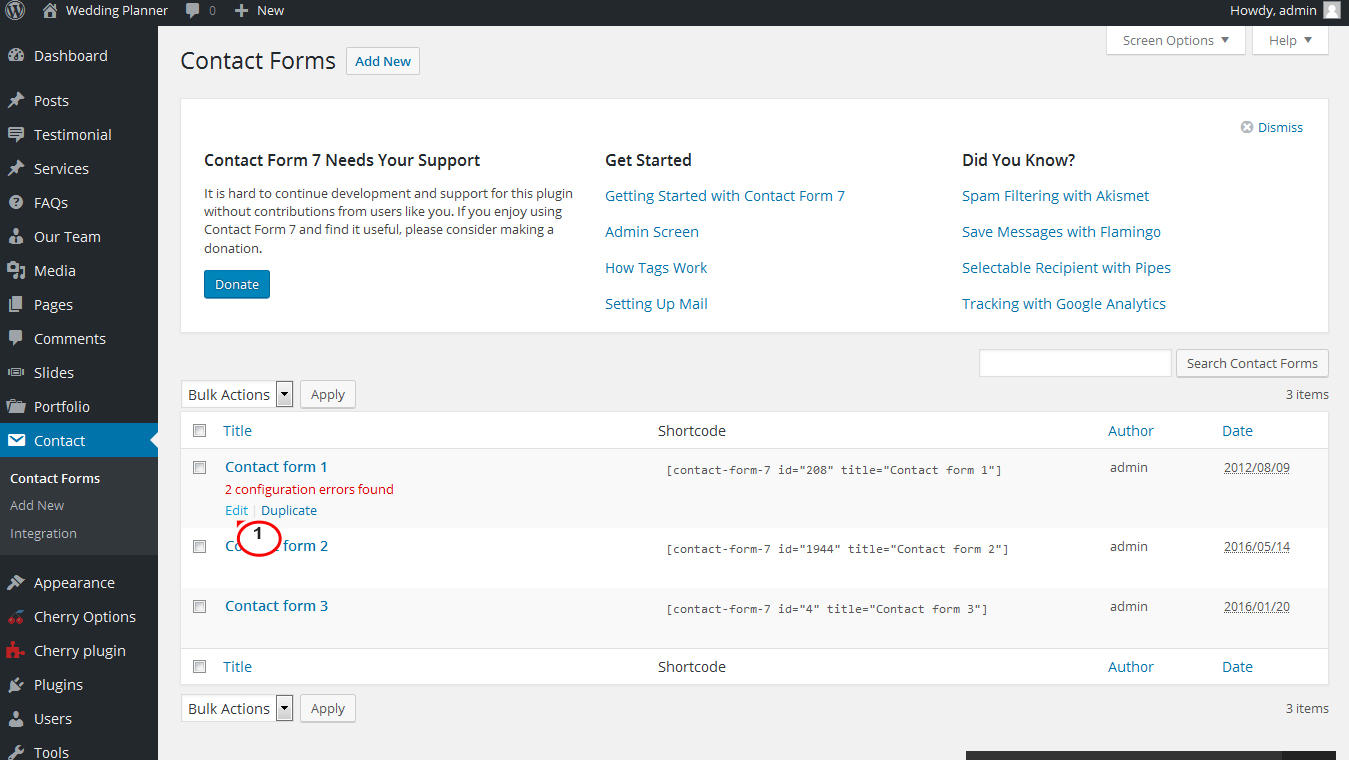Click the Testimonial sidebar icon
This screenshot has width=1349, height=760.
[16, 135]
